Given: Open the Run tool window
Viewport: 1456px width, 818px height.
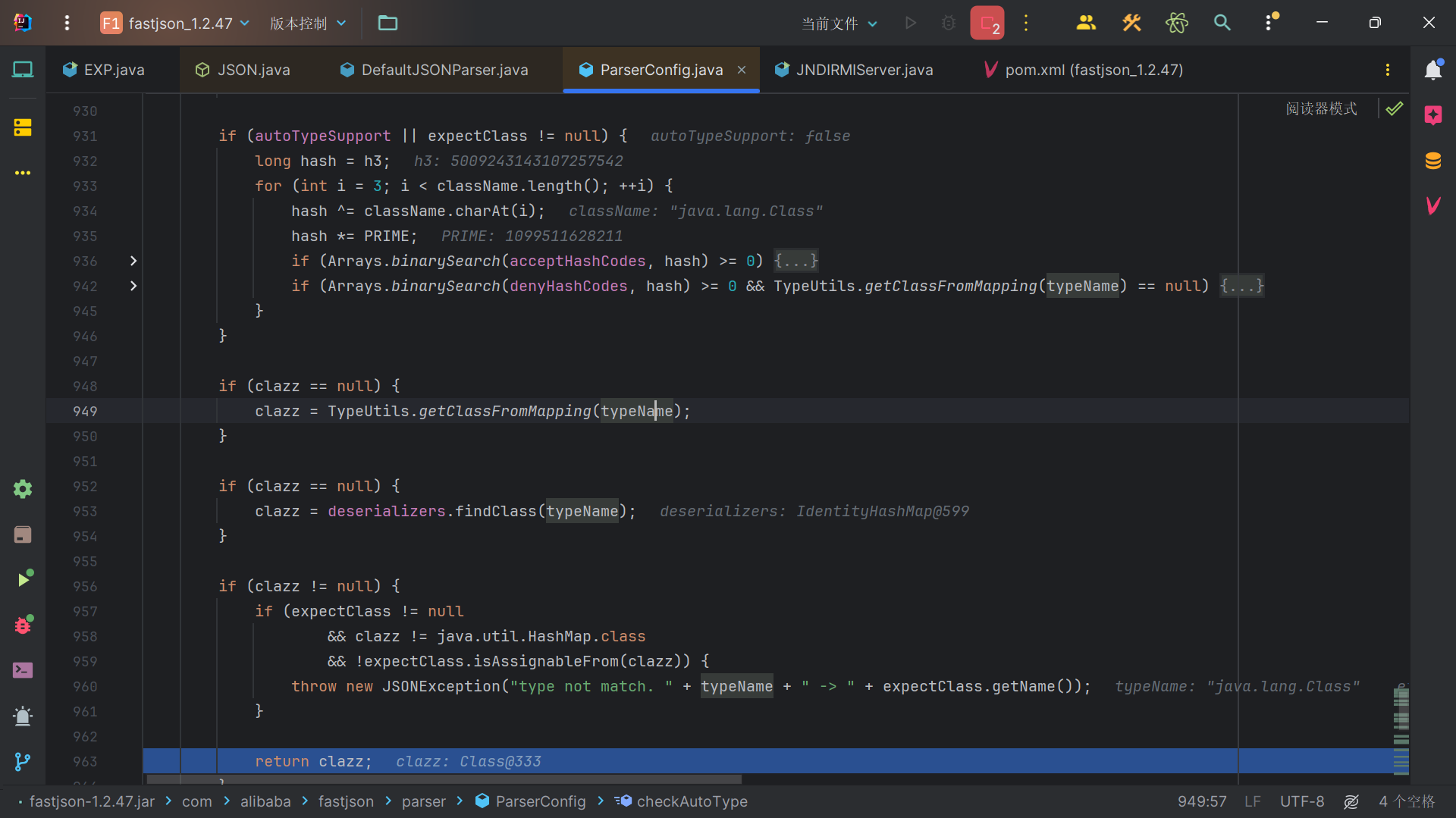Looking at the screenshot, I should tap(24, 578).
